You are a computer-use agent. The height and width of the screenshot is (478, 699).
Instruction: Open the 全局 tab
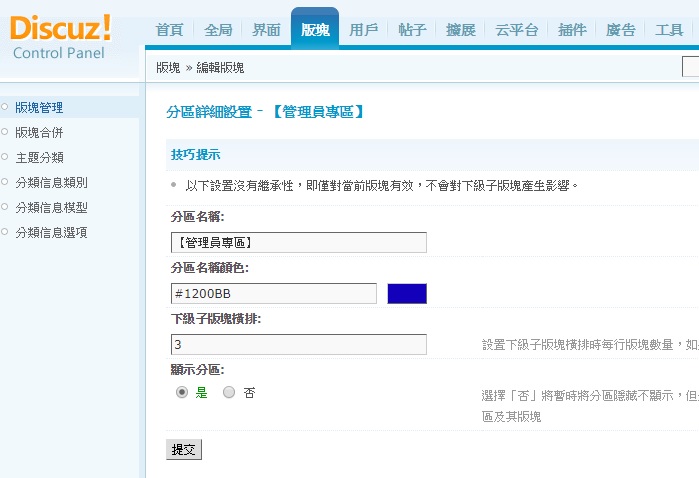click(x=218, y=30)
